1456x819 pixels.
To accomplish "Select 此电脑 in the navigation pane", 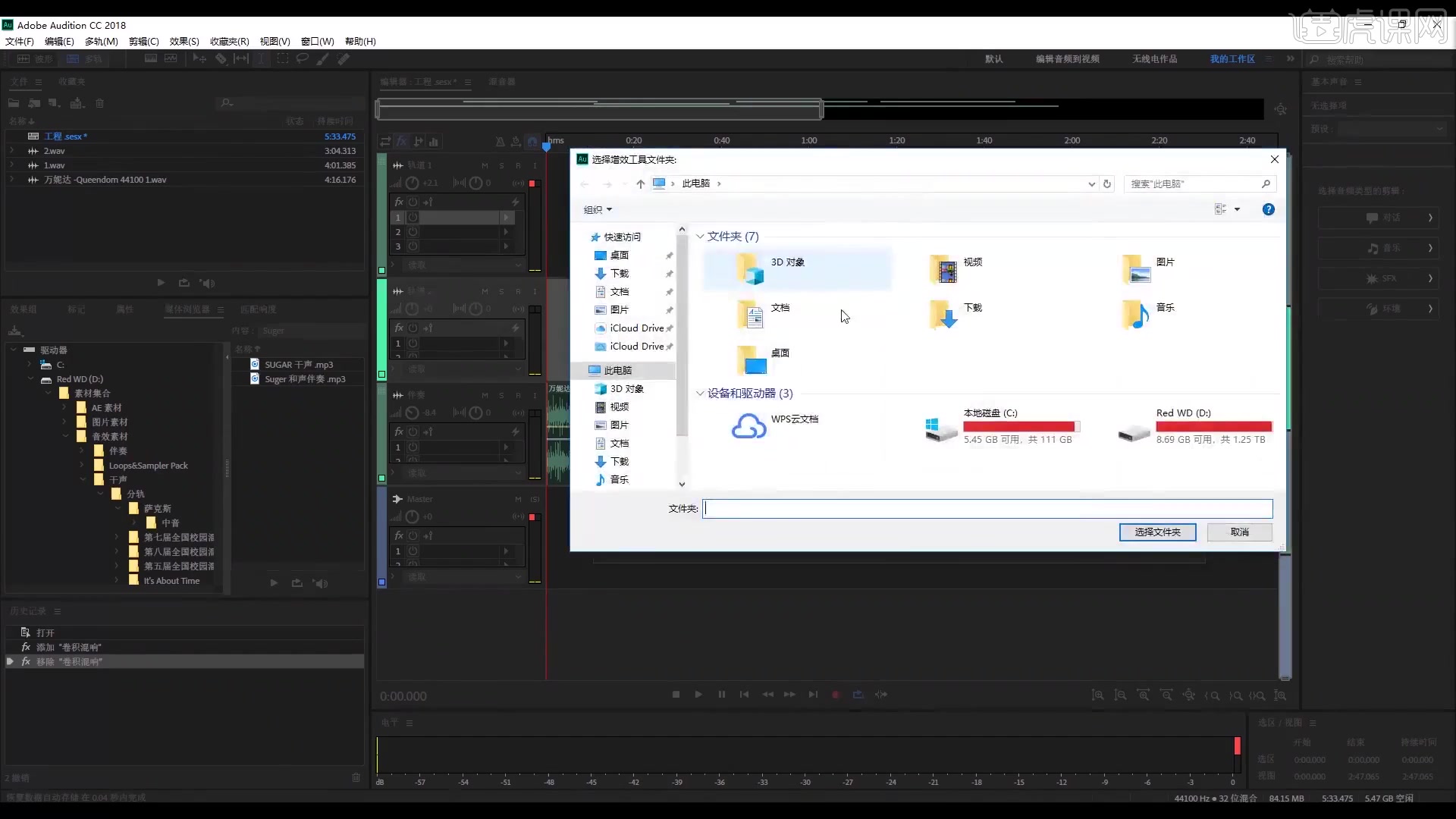I will click(617, 371).
